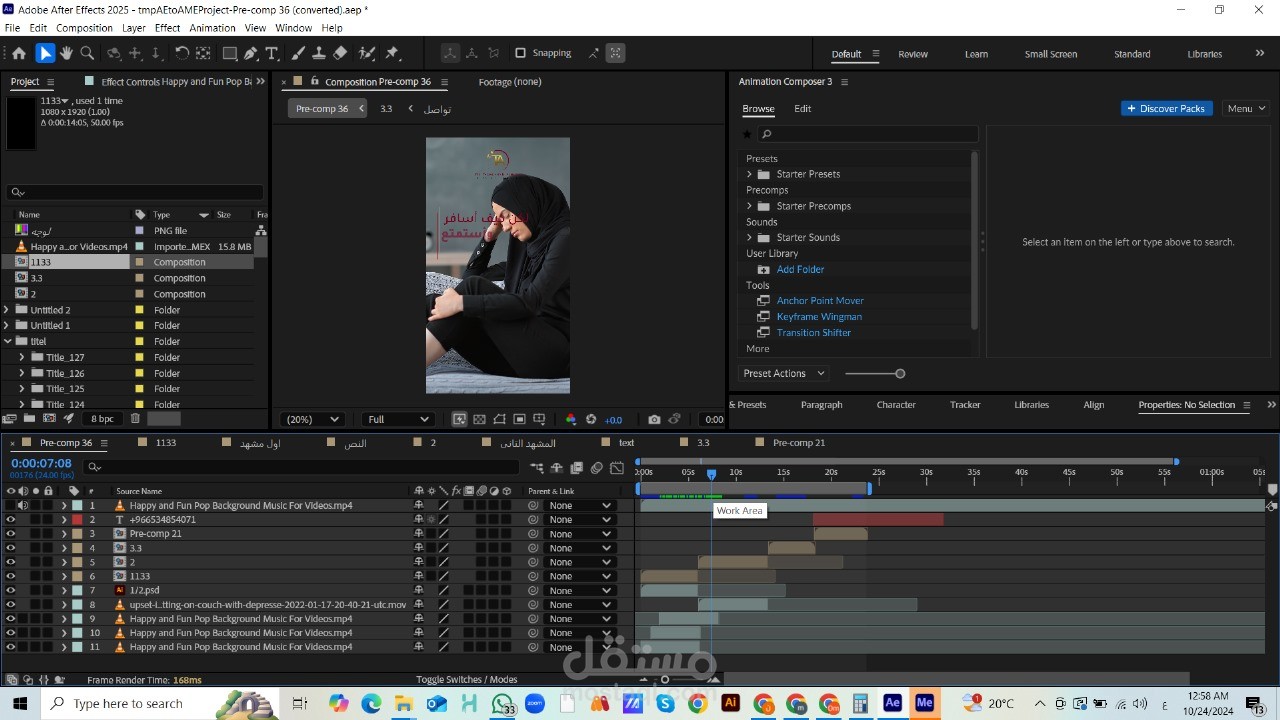Image resolution: width=1280 pixels, height=720 pixels.
Task: Reset exposure in composition viewer
Action: (591, 419)
